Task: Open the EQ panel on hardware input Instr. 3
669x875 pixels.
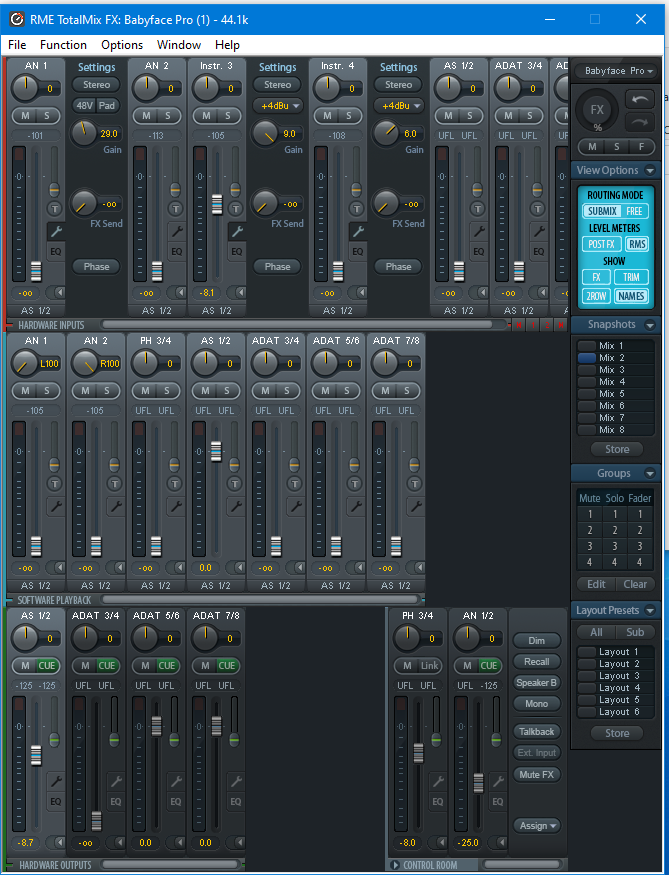Action: point(237,252)
